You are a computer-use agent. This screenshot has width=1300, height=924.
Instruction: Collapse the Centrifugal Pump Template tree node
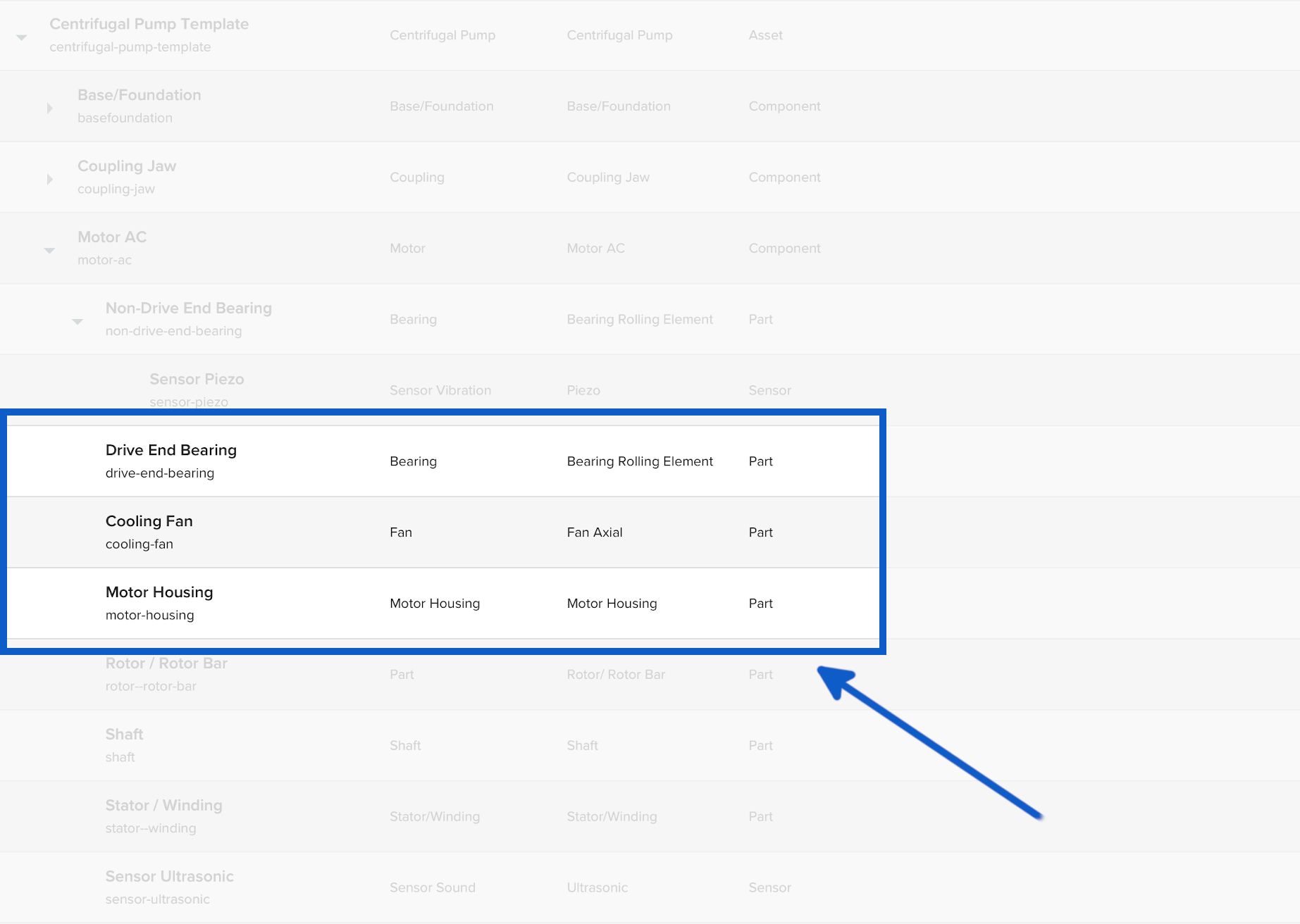[22, 37]
